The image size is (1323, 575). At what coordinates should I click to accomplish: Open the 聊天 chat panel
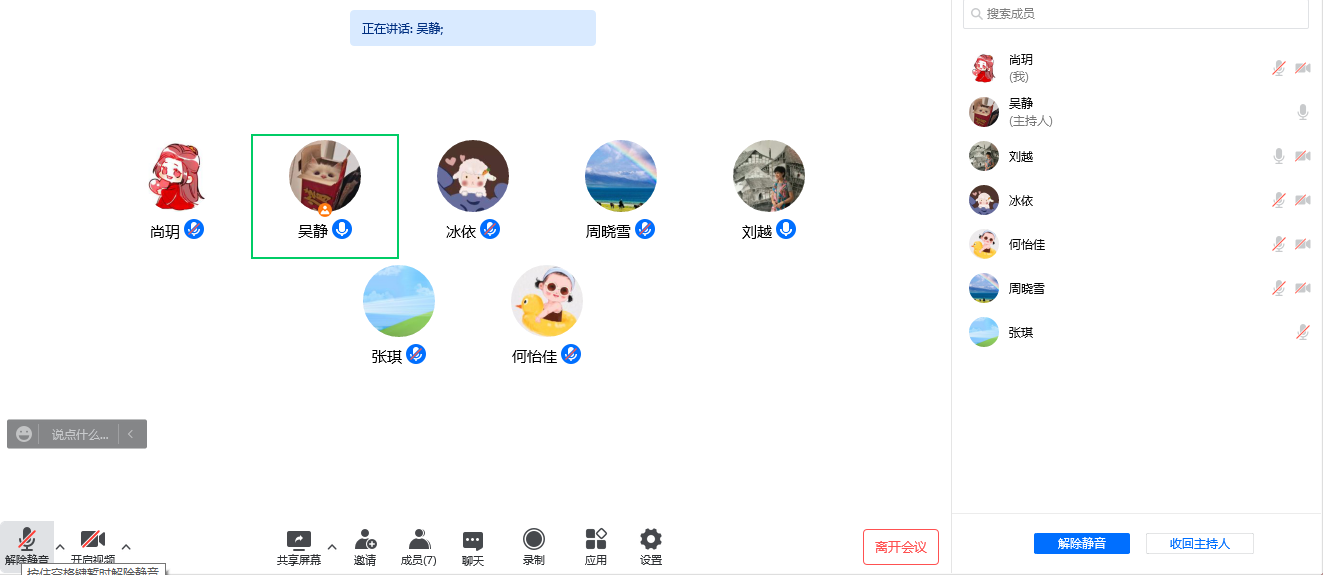tap(473, 541)
